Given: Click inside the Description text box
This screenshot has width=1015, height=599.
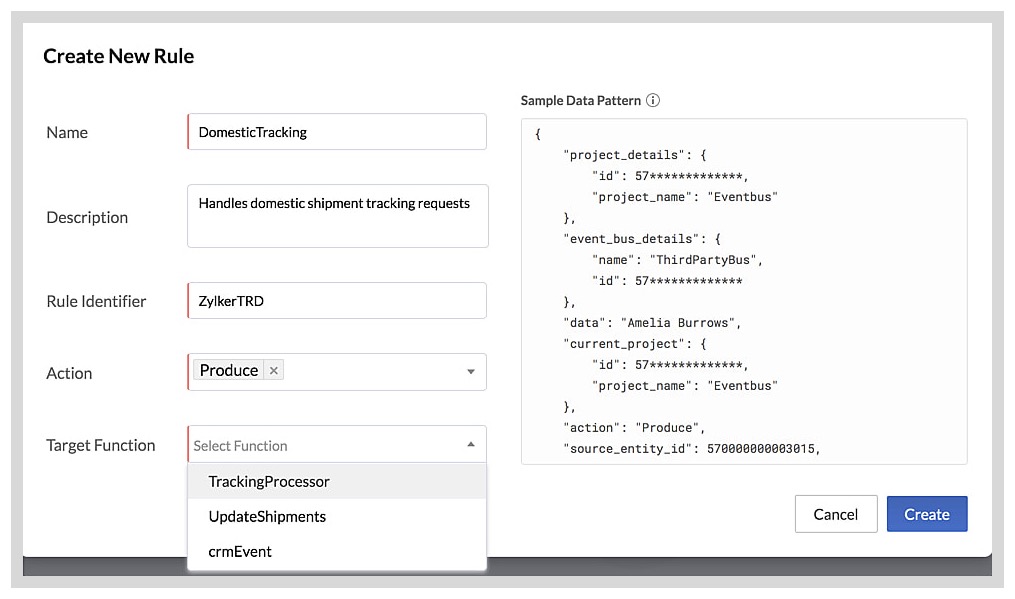Looking at the screenshot, I should 337,215.
